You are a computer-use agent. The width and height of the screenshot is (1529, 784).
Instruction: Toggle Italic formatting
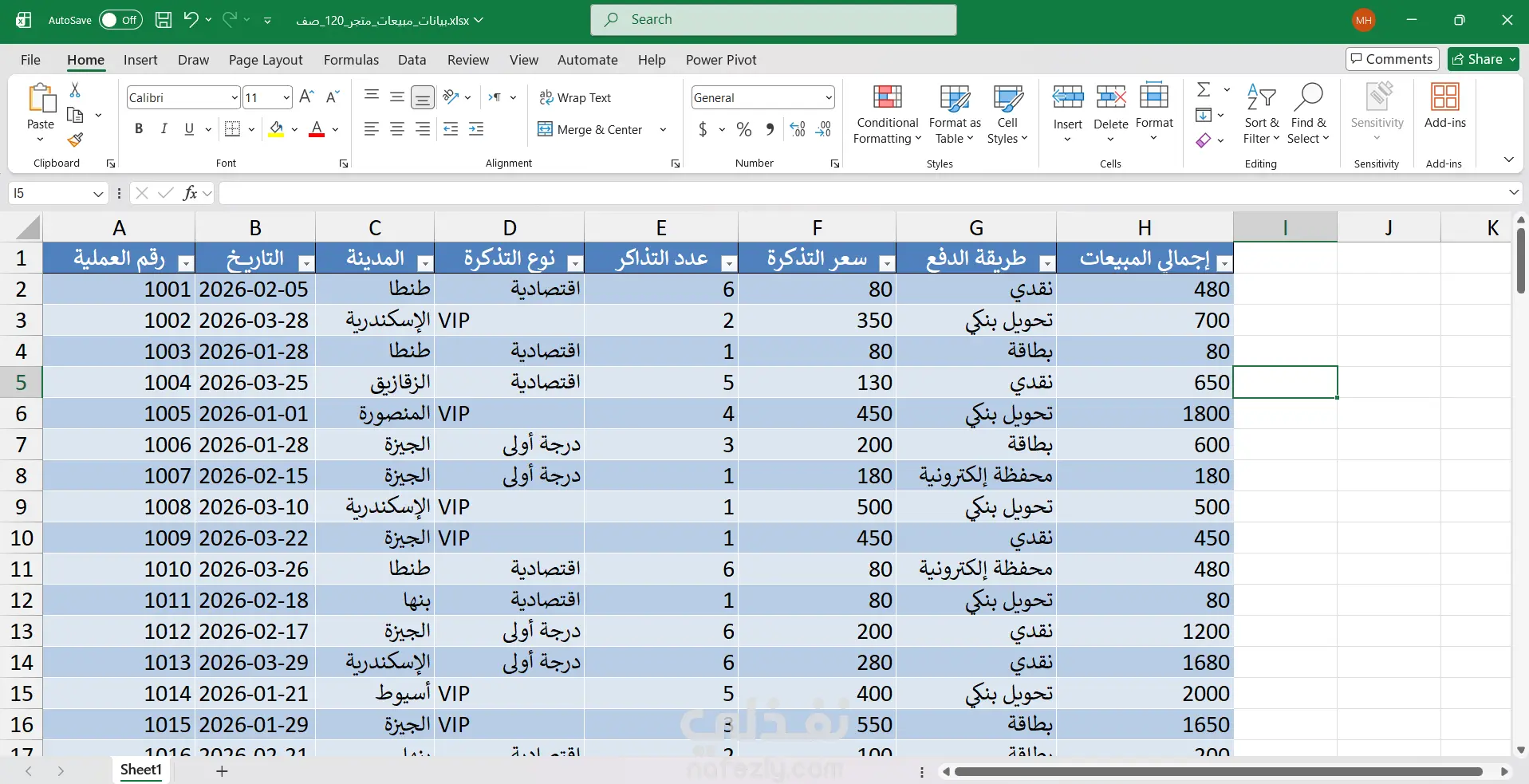coord(164,128)
